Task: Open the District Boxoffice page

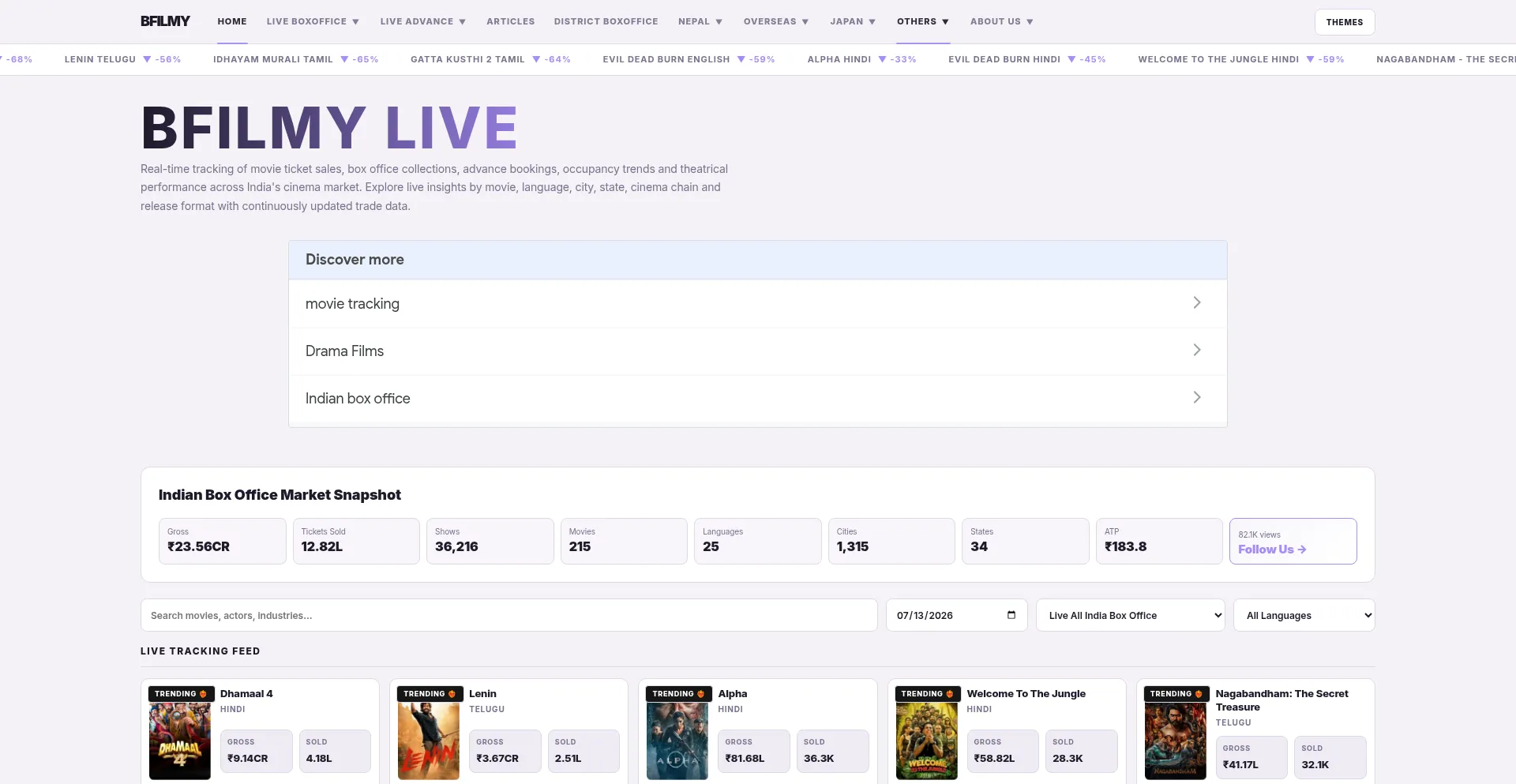Action: (x=606, y=21)
